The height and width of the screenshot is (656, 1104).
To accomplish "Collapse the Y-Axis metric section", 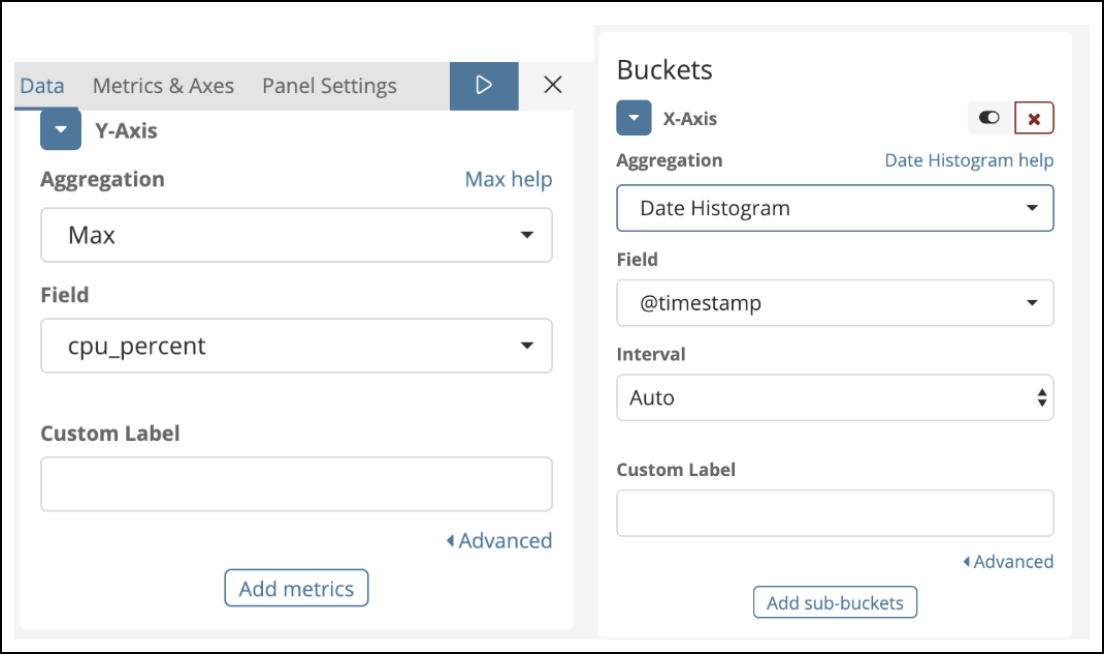I will point(60,130).
